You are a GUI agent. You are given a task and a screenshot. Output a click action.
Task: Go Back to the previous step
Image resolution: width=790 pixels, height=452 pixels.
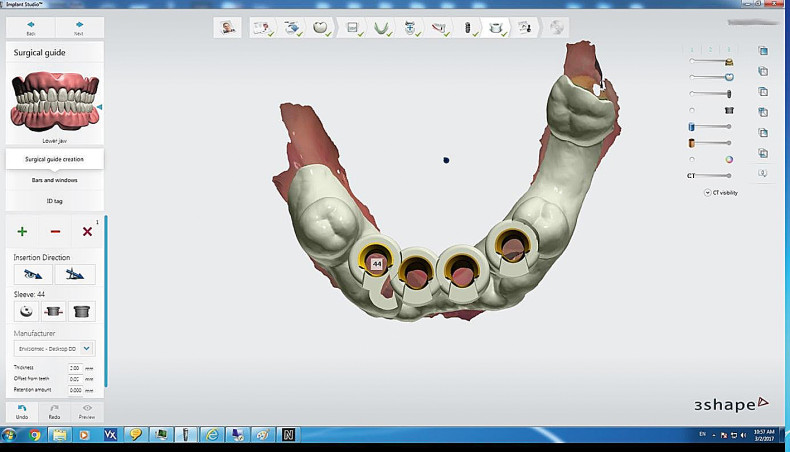pyautogui.click(x=31, y=28)
